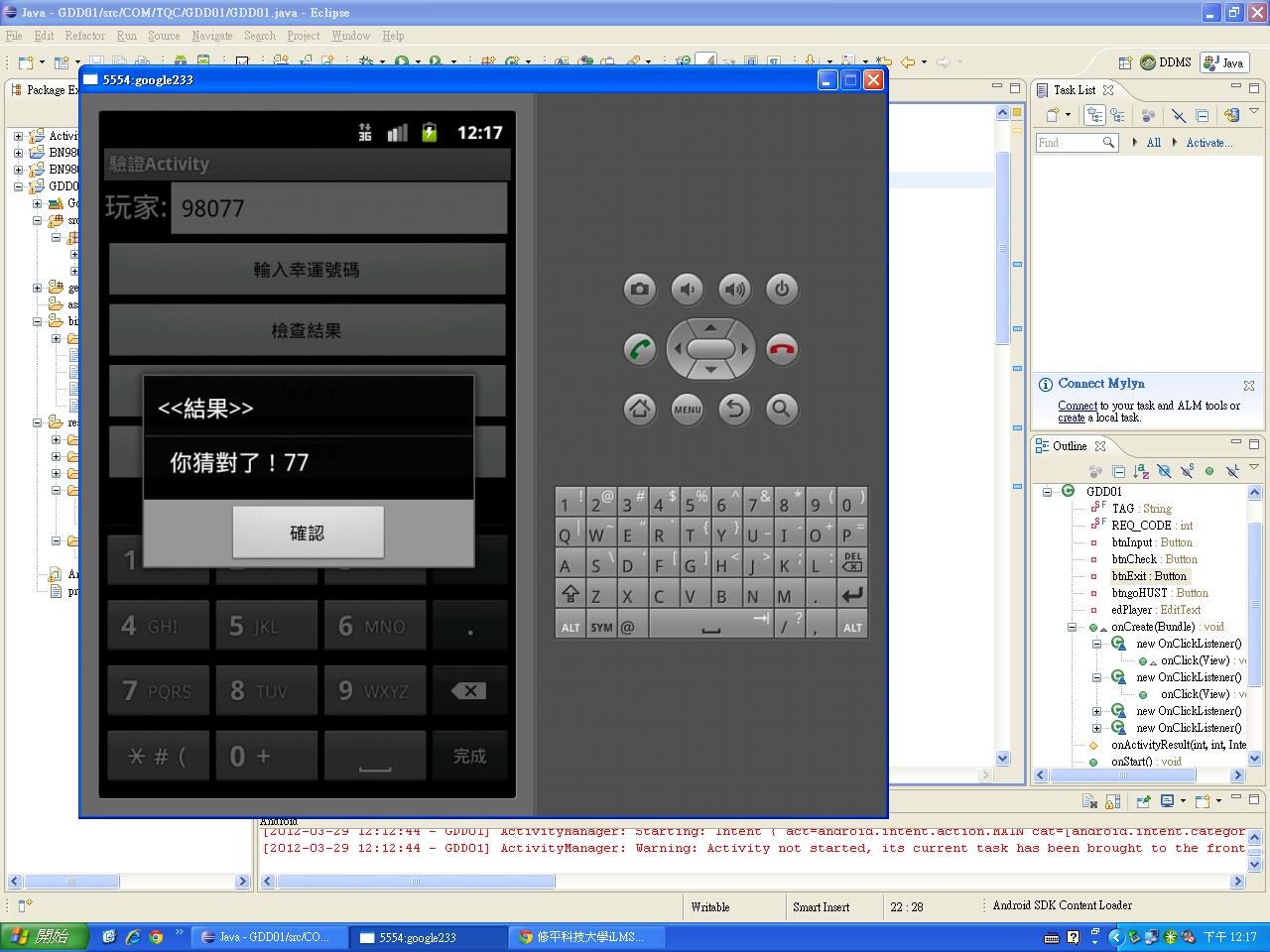
Task: Switch to the DDMS perspective
Action: (x=1166, y=62)
